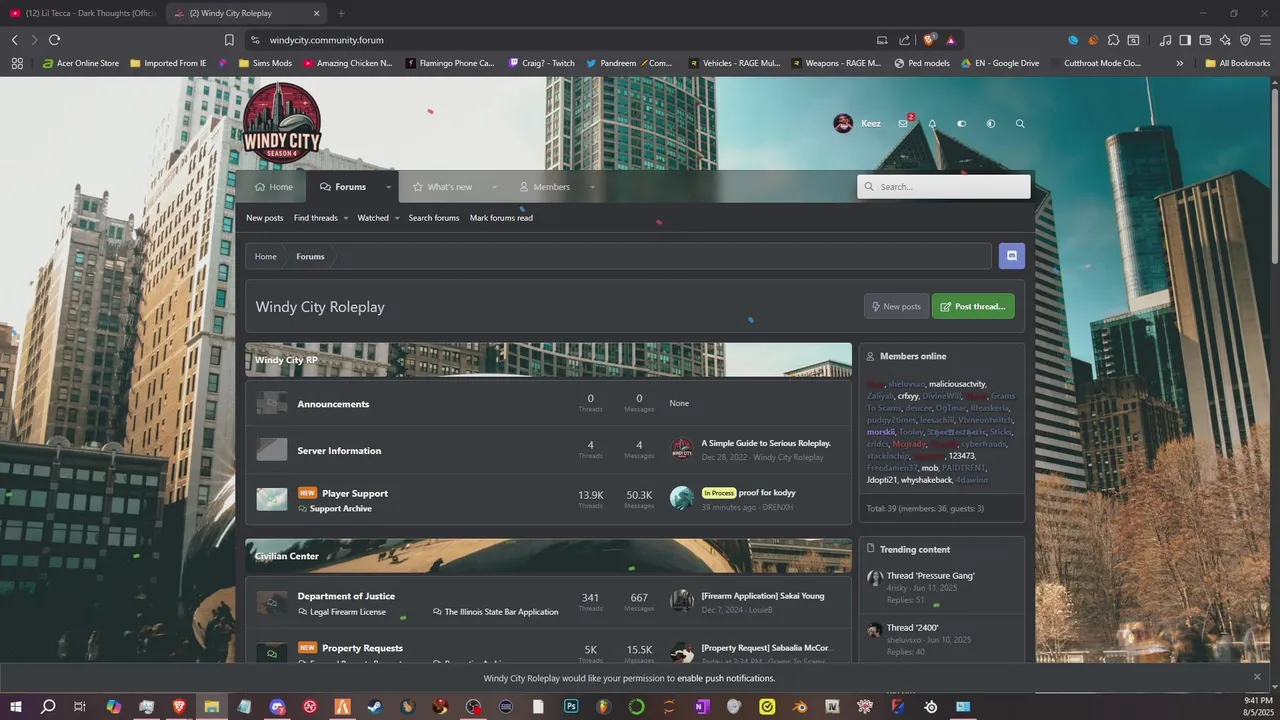Open the browser extensions puzzle icon
This screenshot has width=1280, height=720.
coord(1113,40)
